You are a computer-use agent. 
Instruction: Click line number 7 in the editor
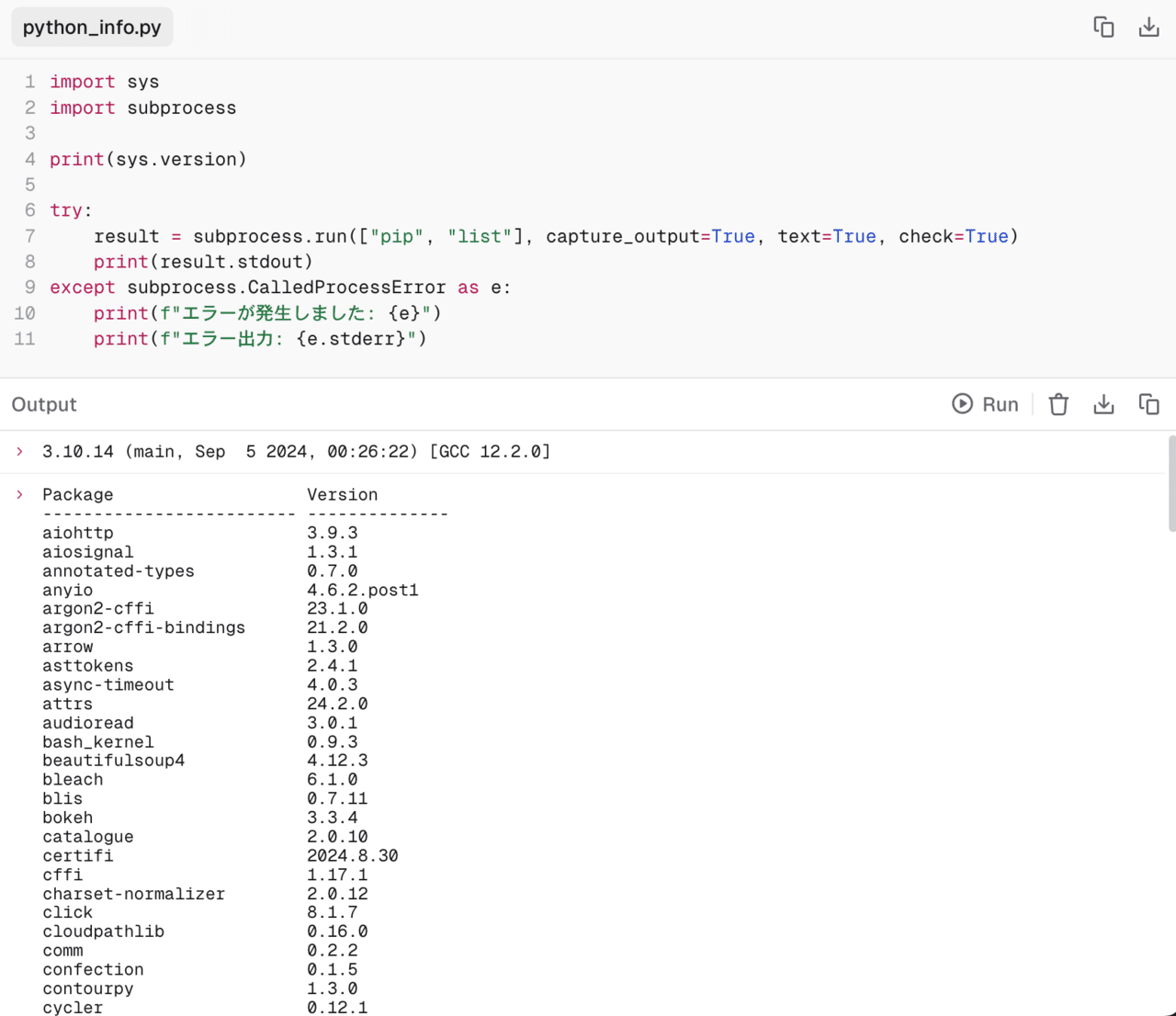(x=29, y=236)
